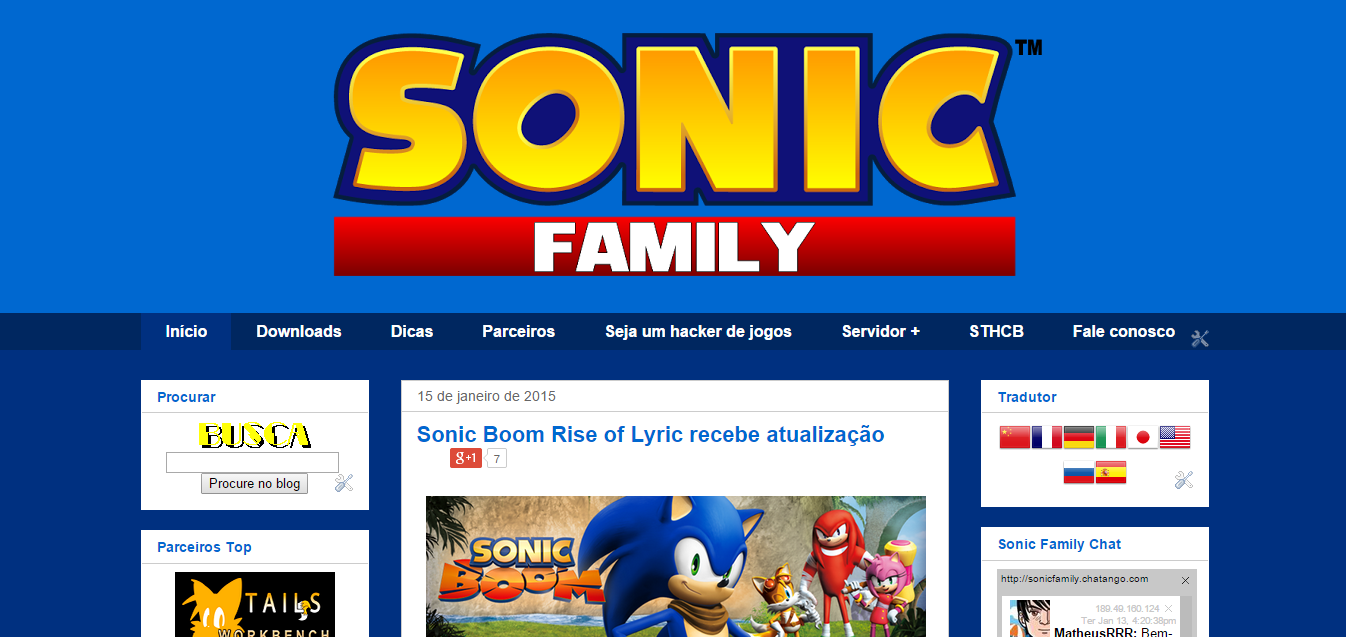Click the Russian flag translation icon

pos(1079,472)
